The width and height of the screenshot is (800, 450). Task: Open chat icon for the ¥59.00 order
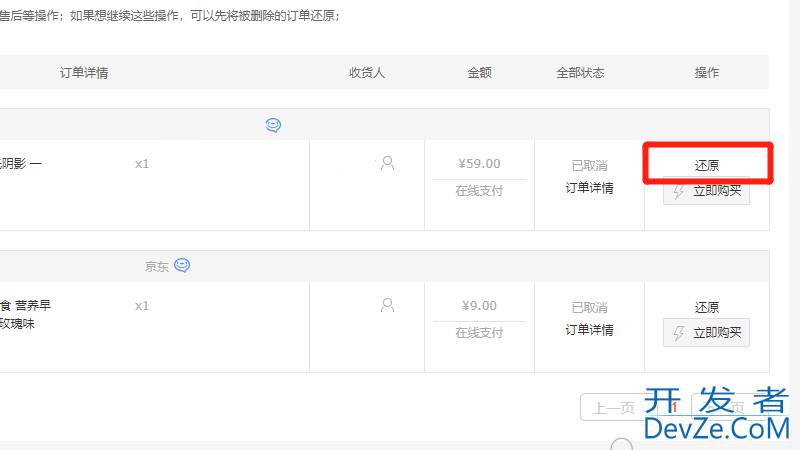[273, 125]
